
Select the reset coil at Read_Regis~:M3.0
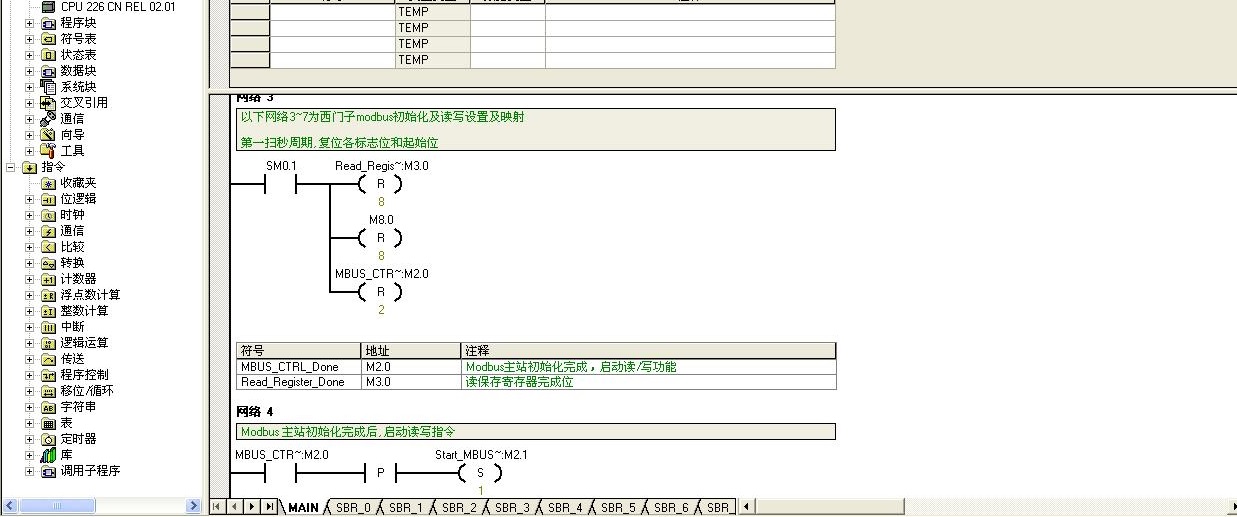pyautogui.click(x=381, y=184)
